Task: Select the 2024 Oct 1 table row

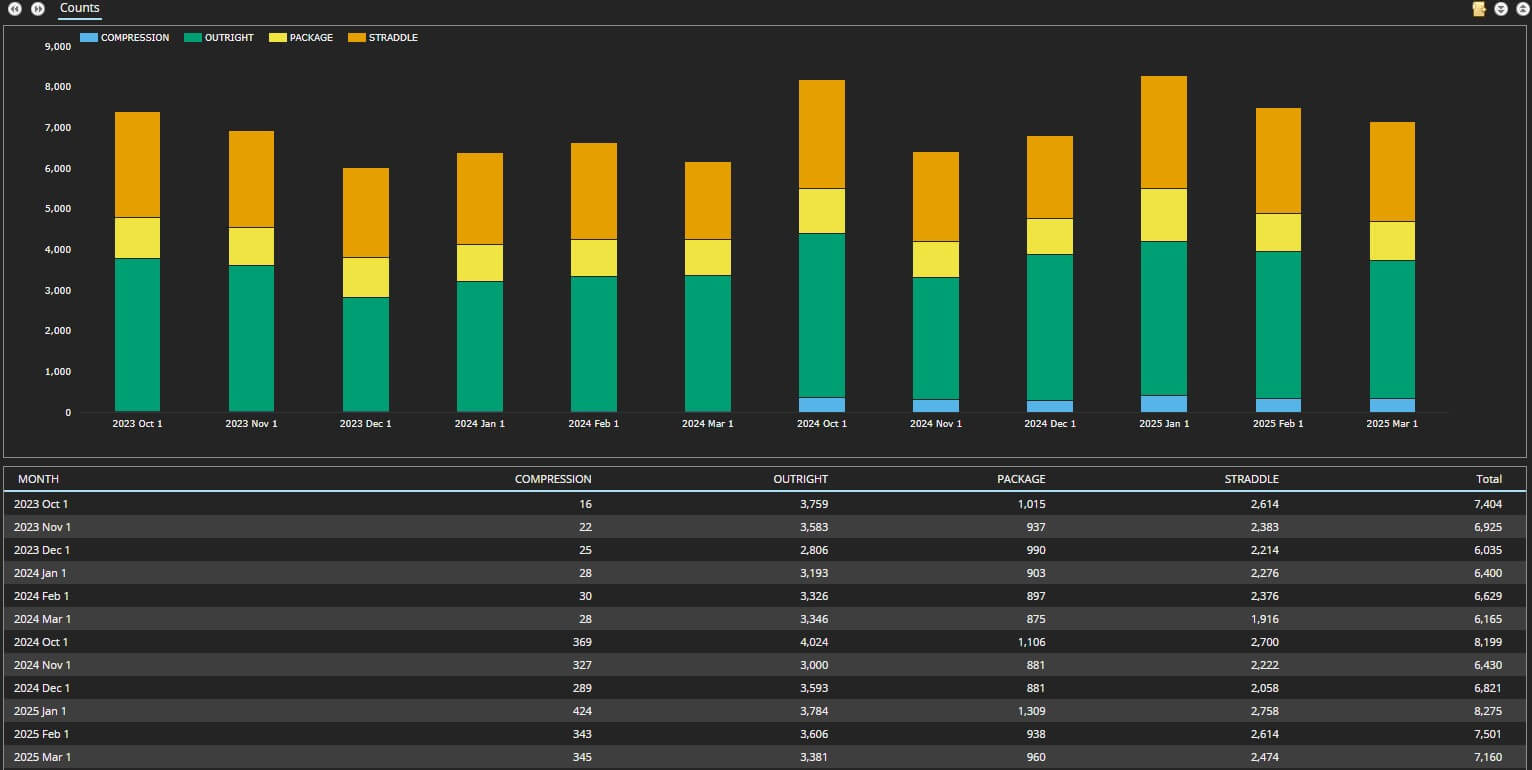Action: [766, 642]
